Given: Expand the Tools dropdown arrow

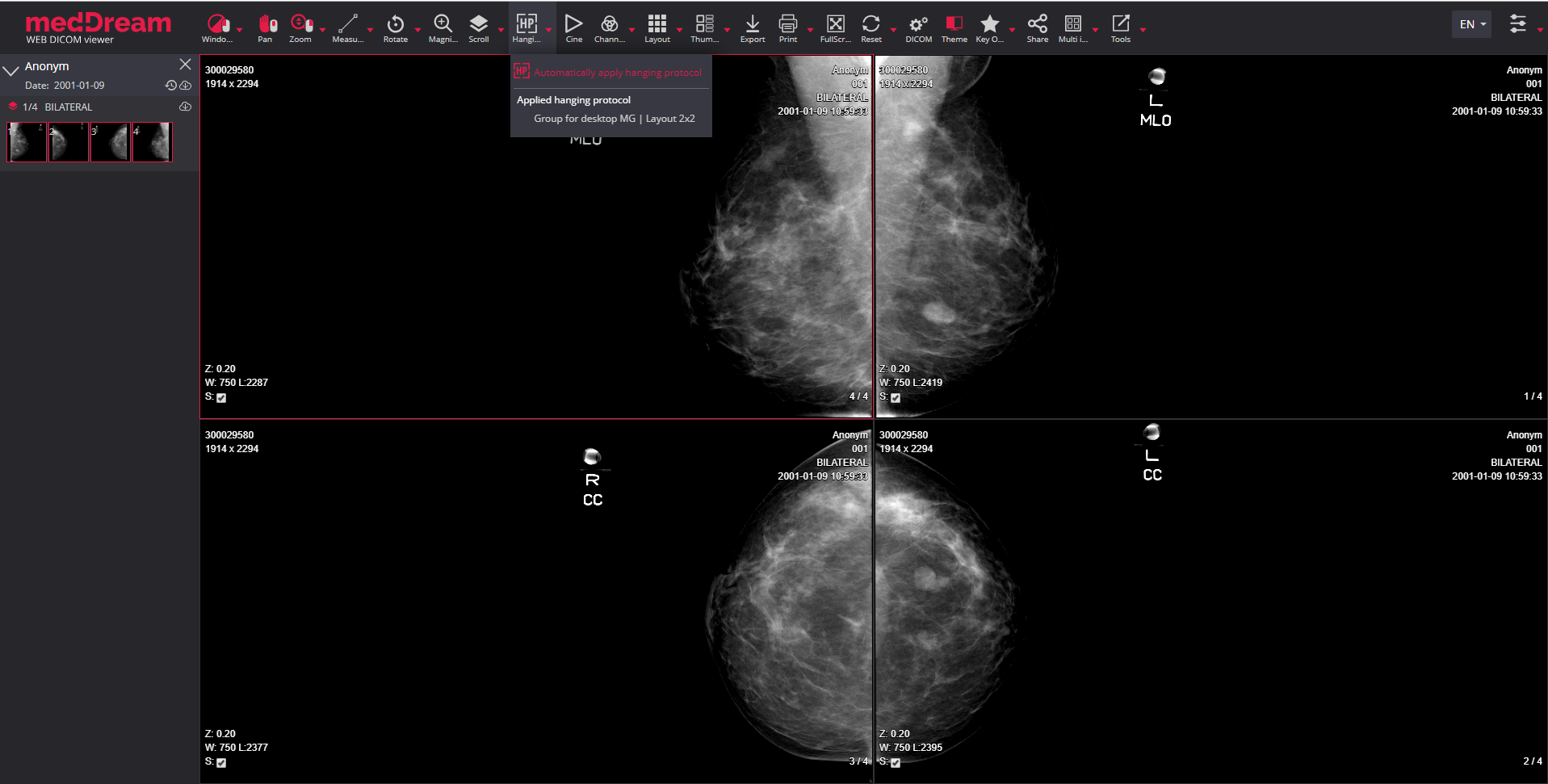Looking at the screenshot, I should tap(1143, 30).
